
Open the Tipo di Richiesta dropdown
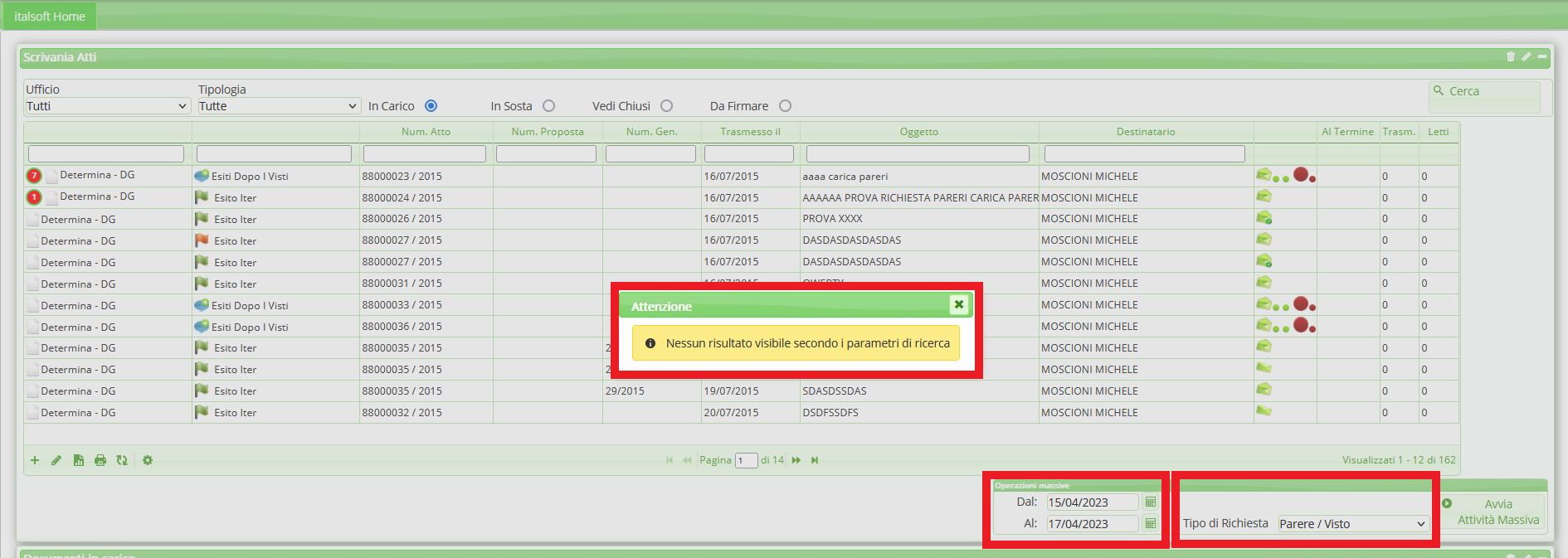tap(1352, 524)
